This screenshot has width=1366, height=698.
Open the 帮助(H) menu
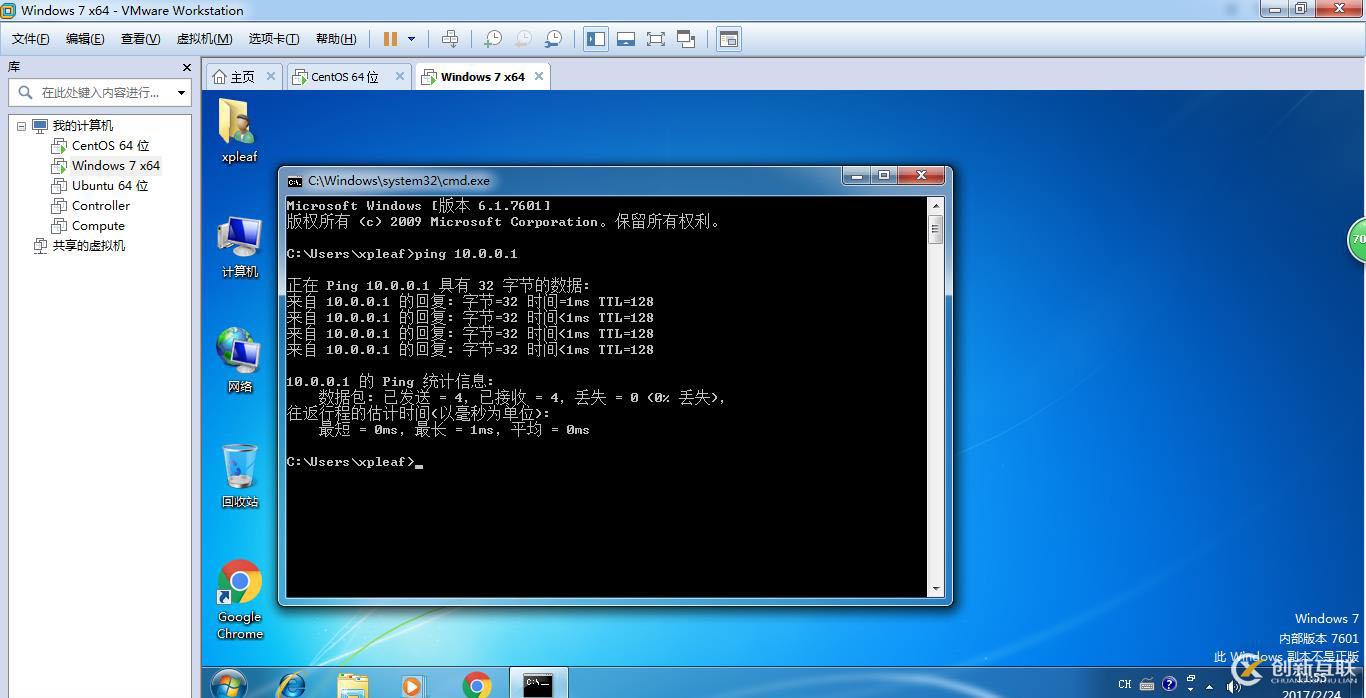click(x=335, y=39)
